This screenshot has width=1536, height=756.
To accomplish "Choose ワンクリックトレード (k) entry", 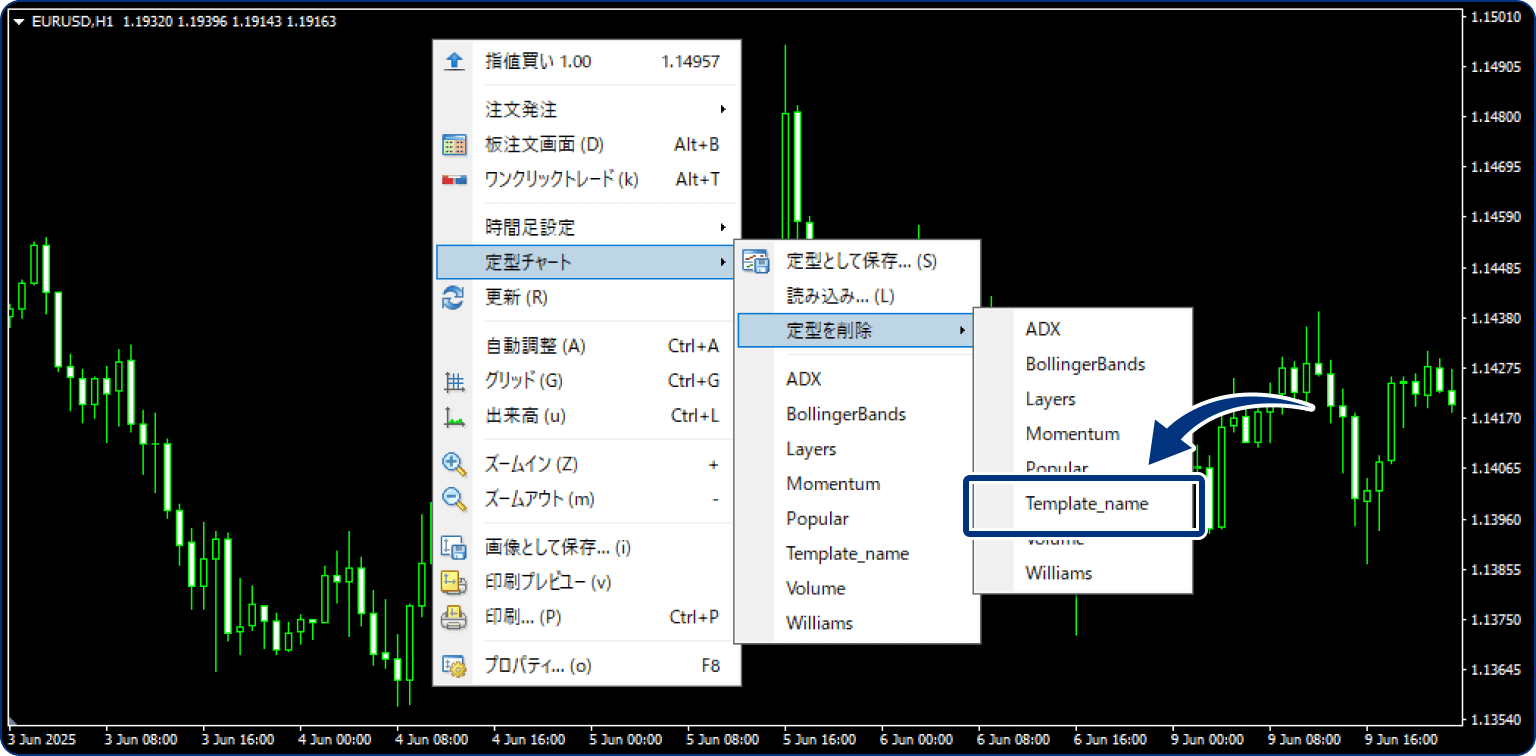I will pyautogui.click(x=587, y=180).
